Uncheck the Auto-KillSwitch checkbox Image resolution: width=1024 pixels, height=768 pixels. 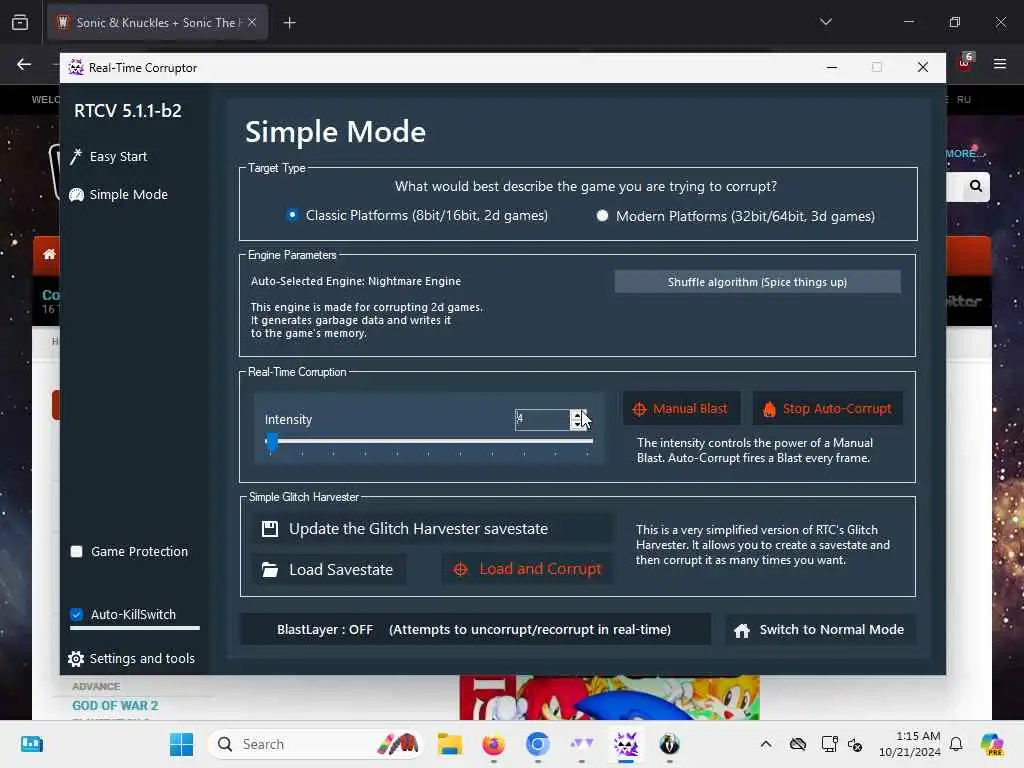click(76, 615)
